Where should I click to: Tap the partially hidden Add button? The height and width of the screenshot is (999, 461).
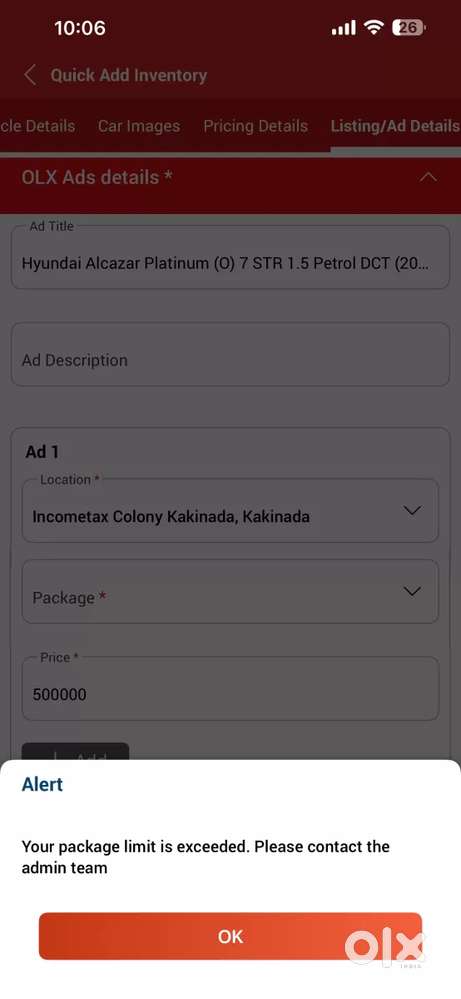(x=75, y=752)
